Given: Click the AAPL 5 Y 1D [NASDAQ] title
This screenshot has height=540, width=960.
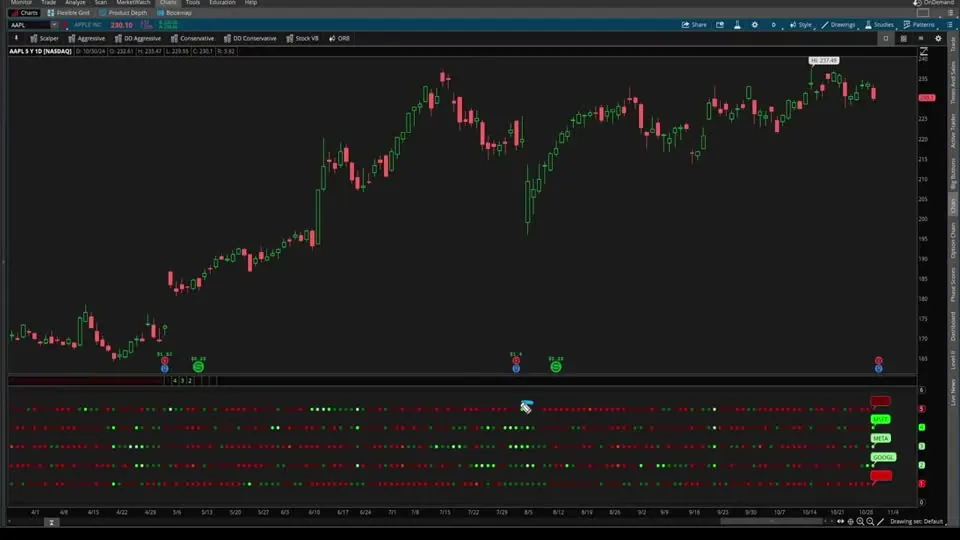Looking at the screenshot, I should point(40,51).
